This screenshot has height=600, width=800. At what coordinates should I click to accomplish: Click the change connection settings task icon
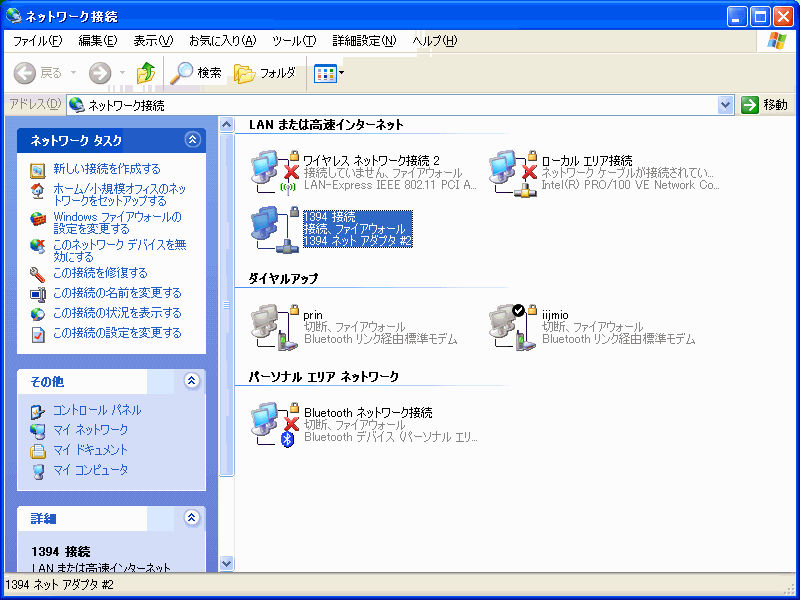coord(38,334)
